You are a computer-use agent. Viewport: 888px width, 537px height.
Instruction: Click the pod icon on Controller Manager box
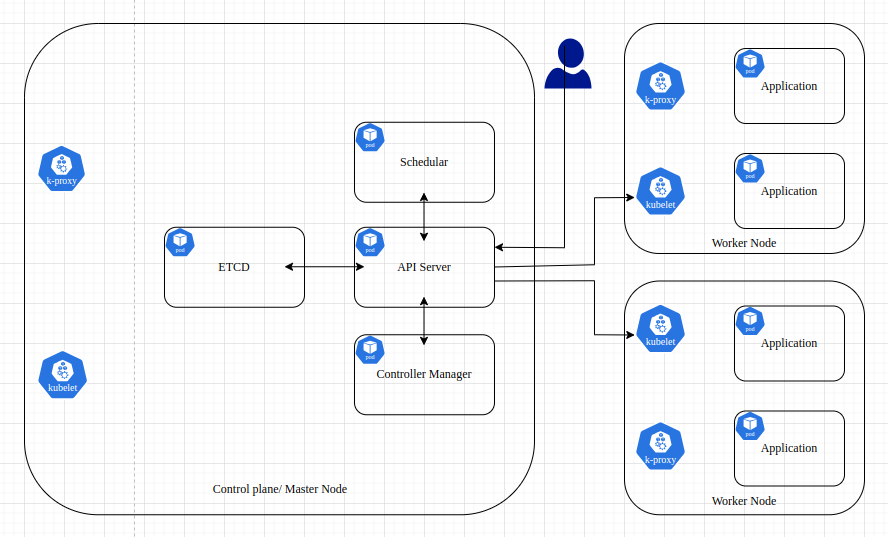click(370, 349)
